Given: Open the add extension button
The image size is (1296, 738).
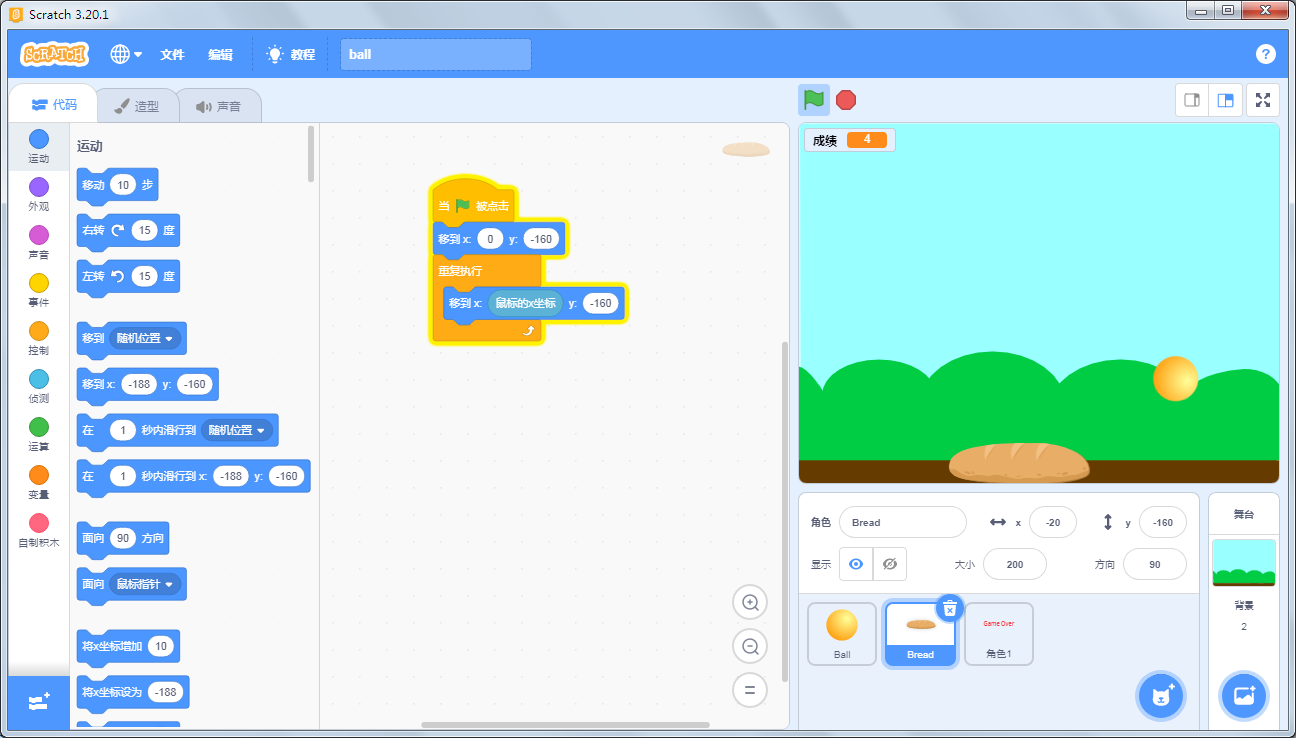Looking at the screenshot, I should (x=39, y=702).
